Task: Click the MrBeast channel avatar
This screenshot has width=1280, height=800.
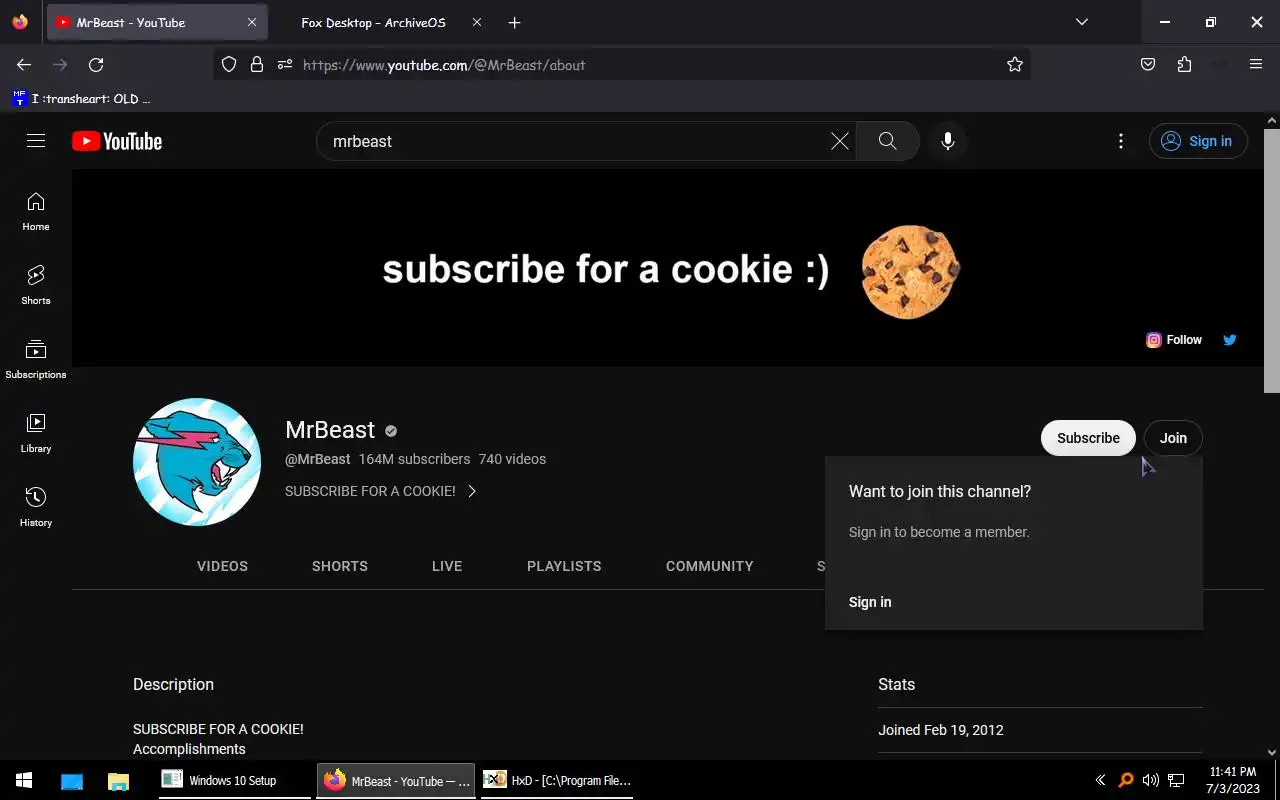Action: click(x=197, y=462)
